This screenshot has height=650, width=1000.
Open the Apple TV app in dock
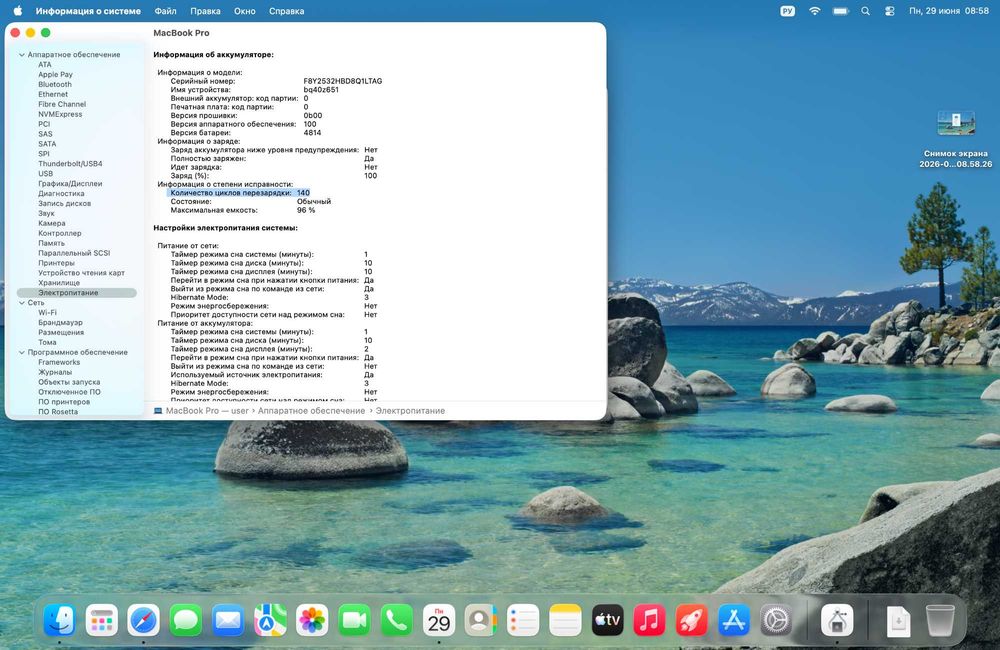click(607, 620)
